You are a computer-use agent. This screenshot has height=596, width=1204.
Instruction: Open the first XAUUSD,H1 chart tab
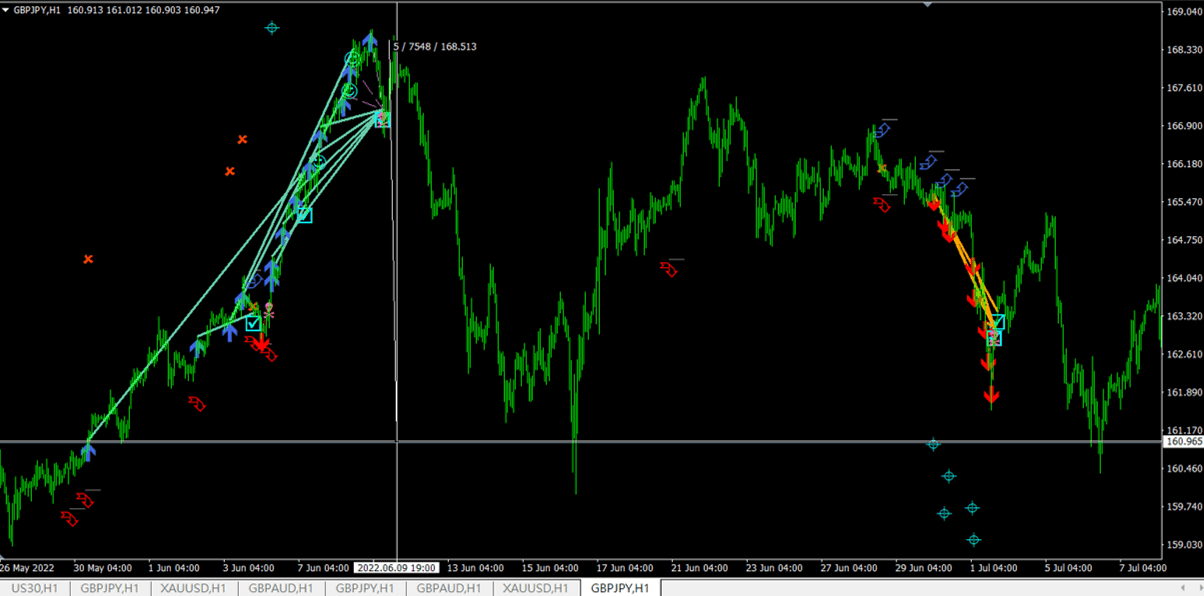tap(194, 588)
